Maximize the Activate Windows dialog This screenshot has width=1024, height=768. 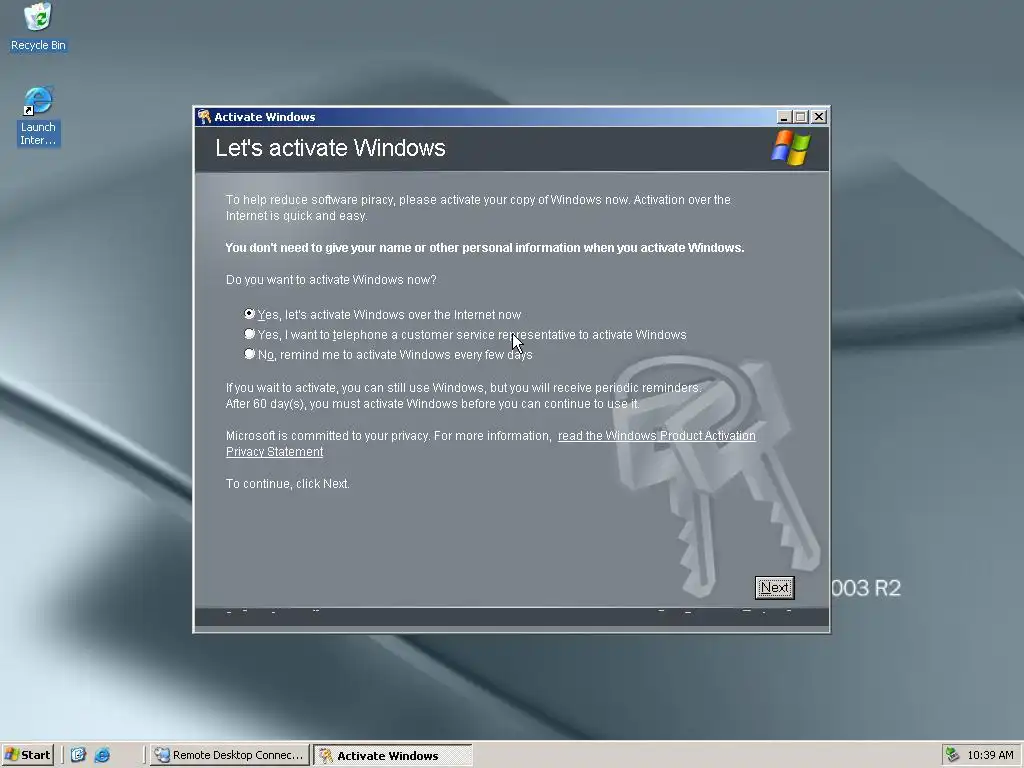point(801,117)
